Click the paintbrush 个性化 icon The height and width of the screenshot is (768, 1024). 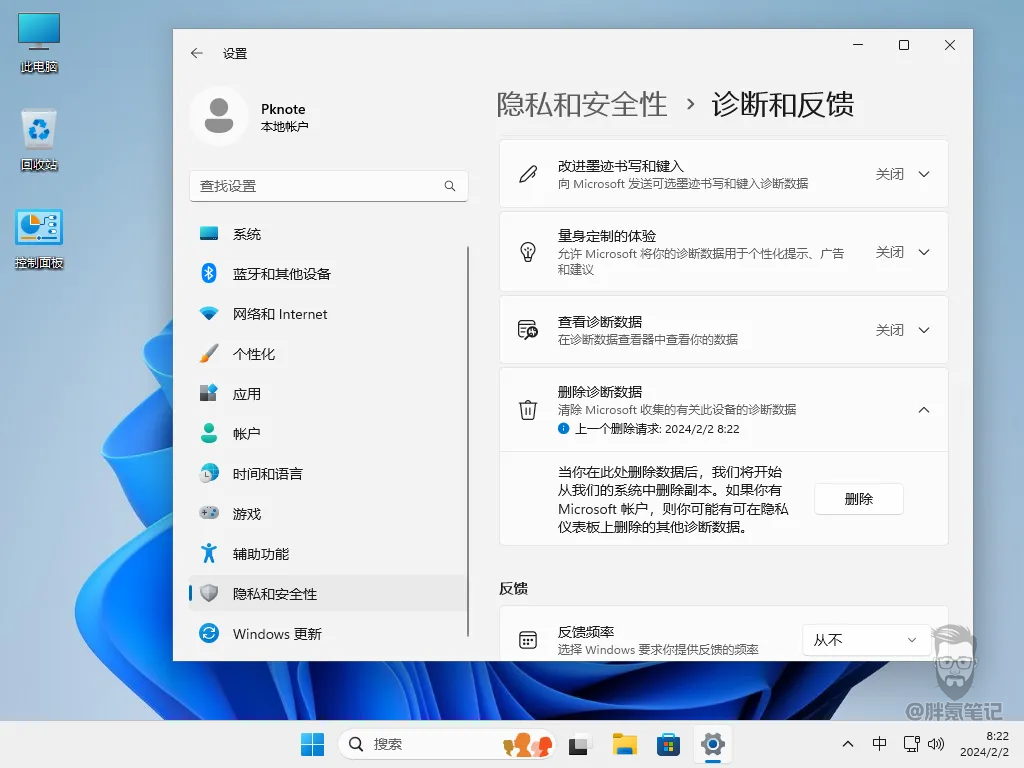pyautogui.click(x=209, y=354)
